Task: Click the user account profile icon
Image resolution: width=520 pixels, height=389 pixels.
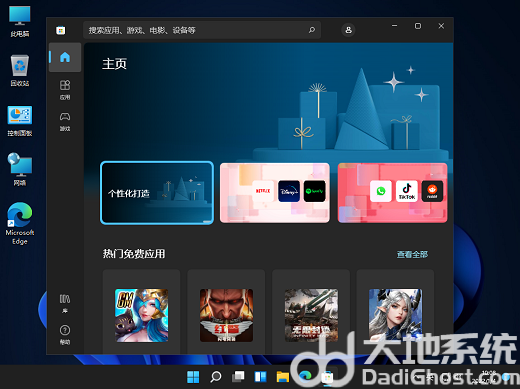Action: tap(348, 30)
